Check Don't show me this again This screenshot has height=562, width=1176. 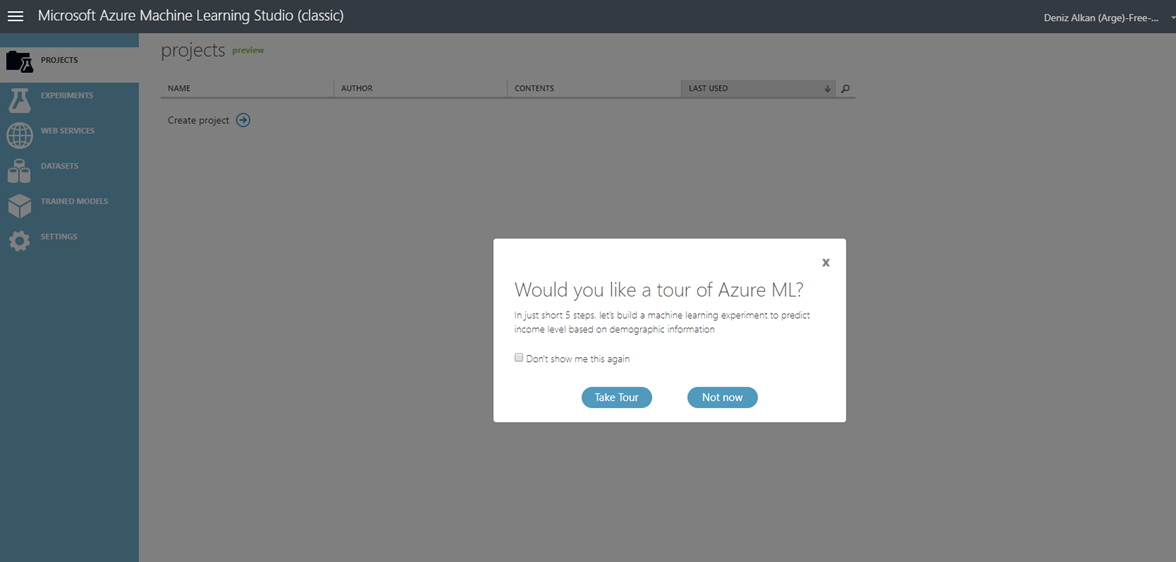point(518,358)
